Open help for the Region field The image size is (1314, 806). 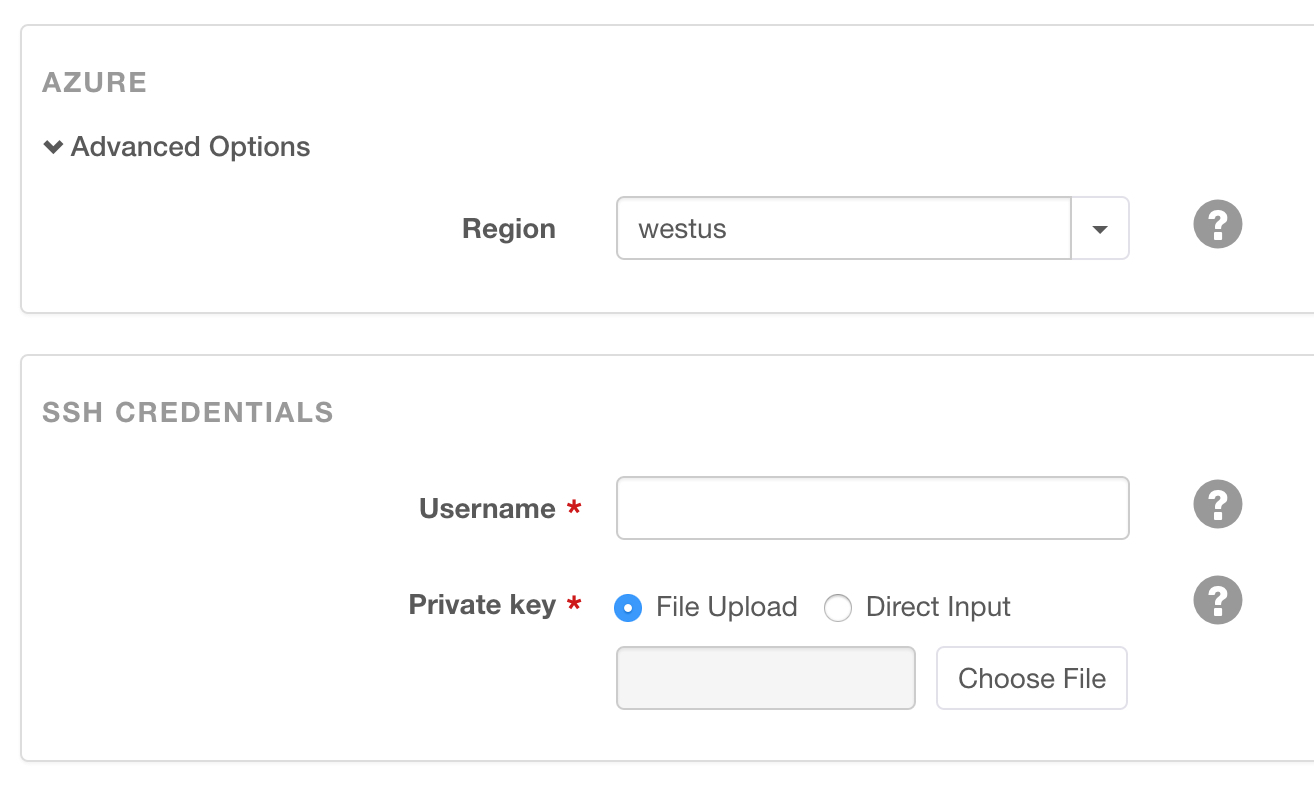pyautogui.click(x=1217, y=225)
